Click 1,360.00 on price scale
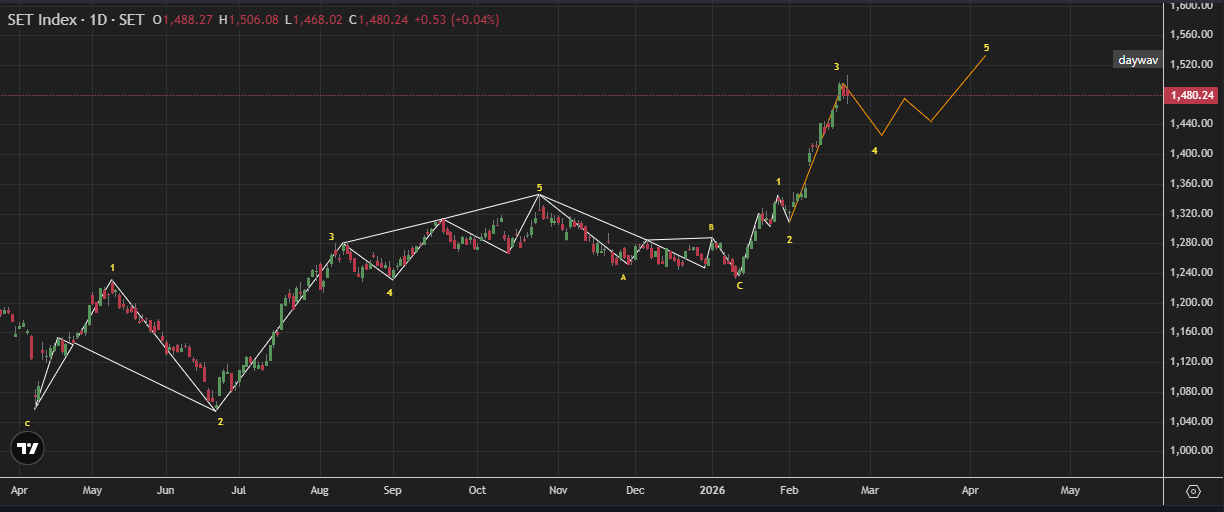The height and width of the screenshot is (512, 1224). [x=1191, y=184]
